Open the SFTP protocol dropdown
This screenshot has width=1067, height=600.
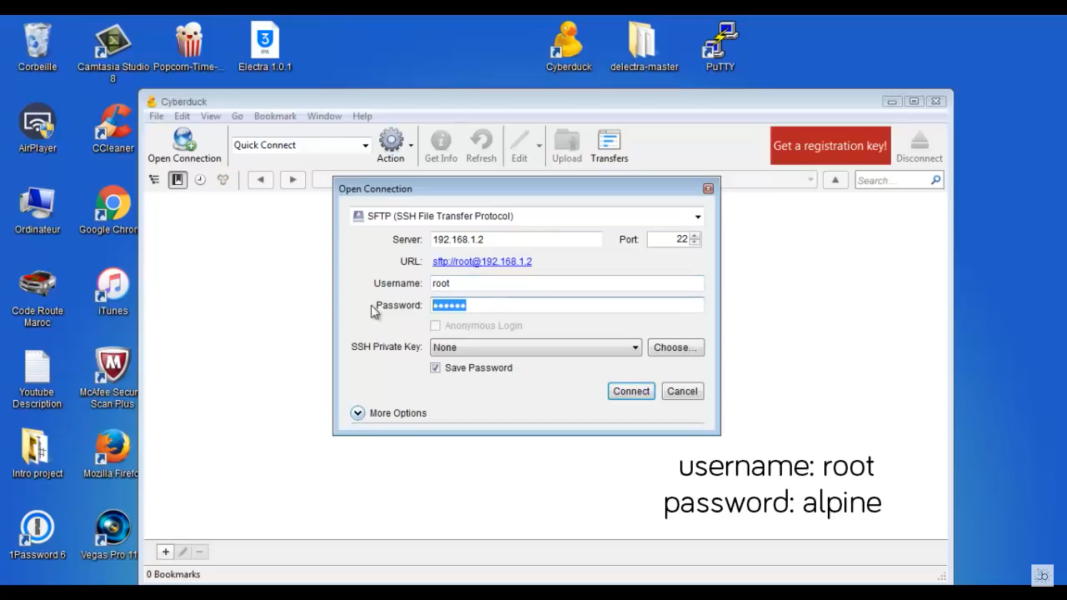527,216
